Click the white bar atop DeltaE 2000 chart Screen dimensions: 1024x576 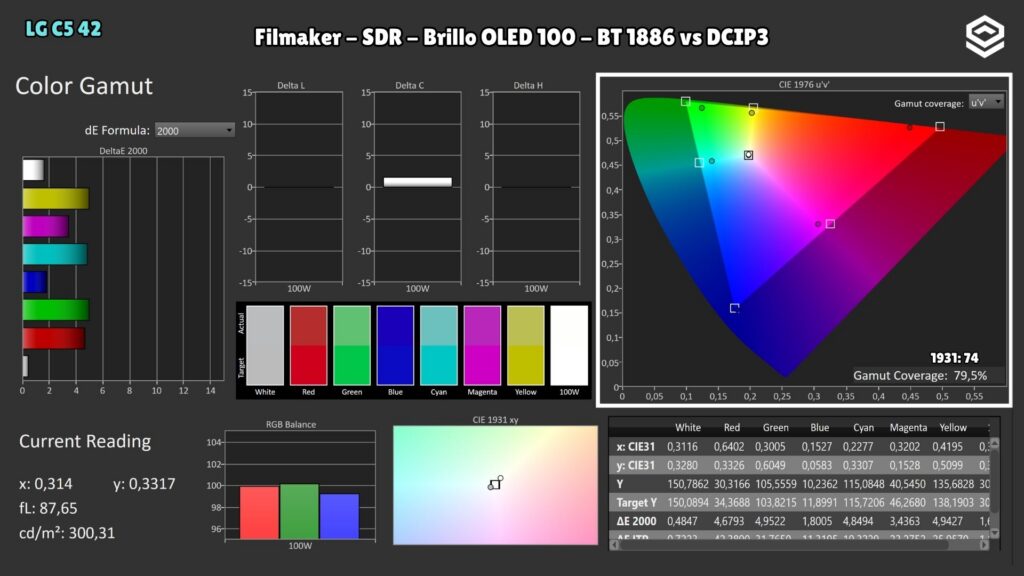click(33, 170)
